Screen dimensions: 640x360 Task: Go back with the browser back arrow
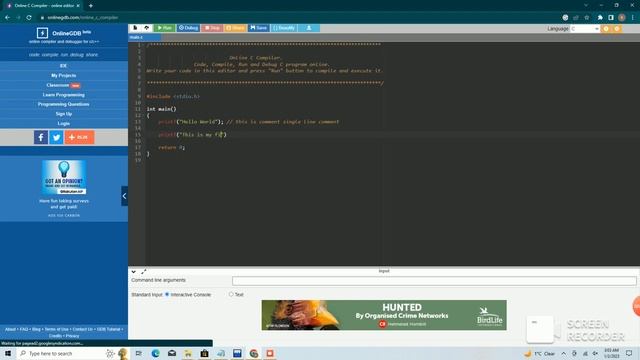point(7,18)
